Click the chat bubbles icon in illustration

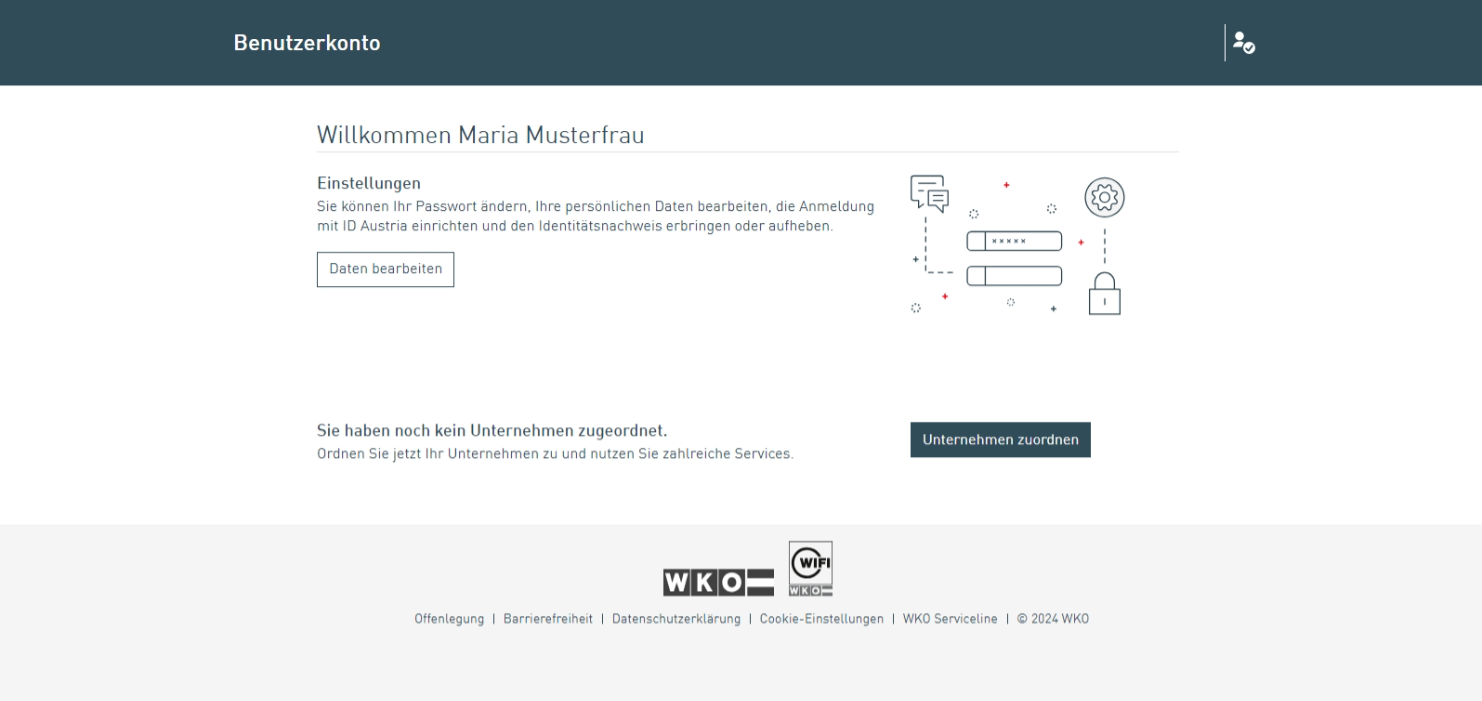pos(929,194)
